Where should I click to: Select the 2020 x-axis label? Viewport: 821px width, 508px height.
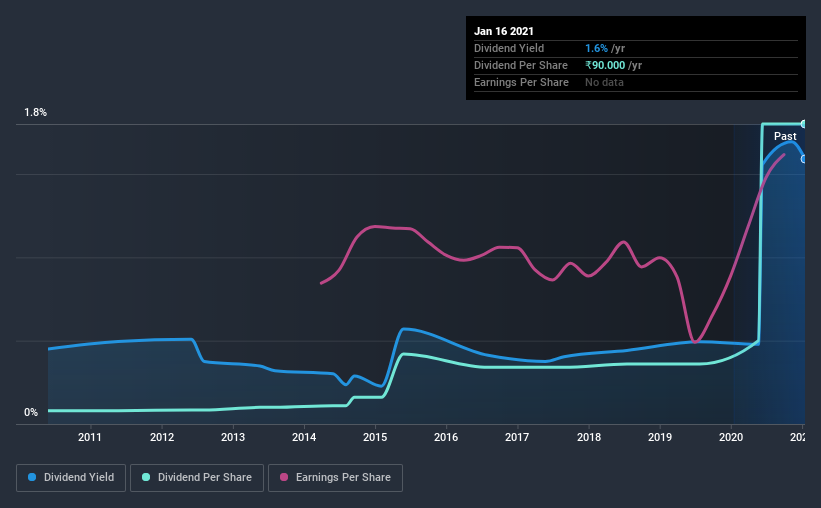pyautogui.click(x=731, y=437)
